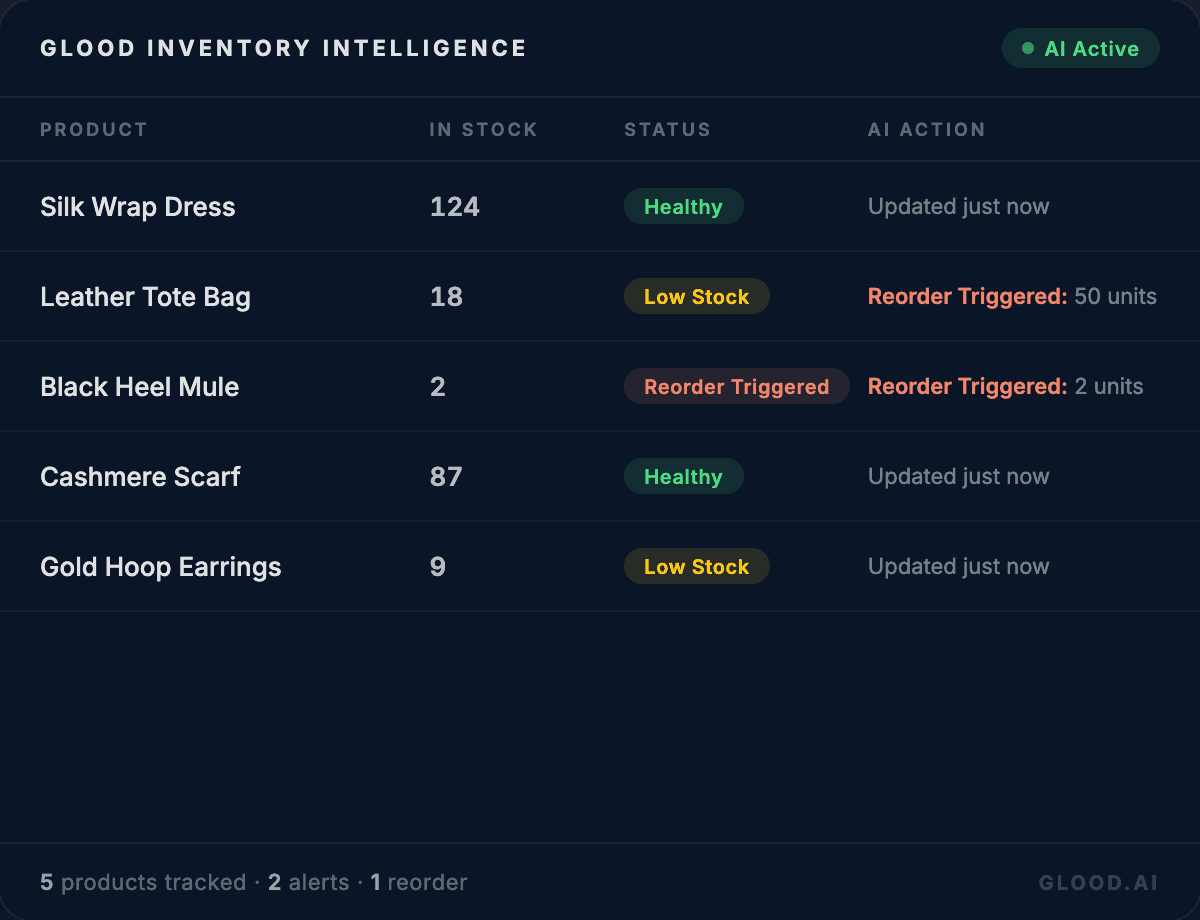Click '1 reorder' in footer

(x=419, y=883)
